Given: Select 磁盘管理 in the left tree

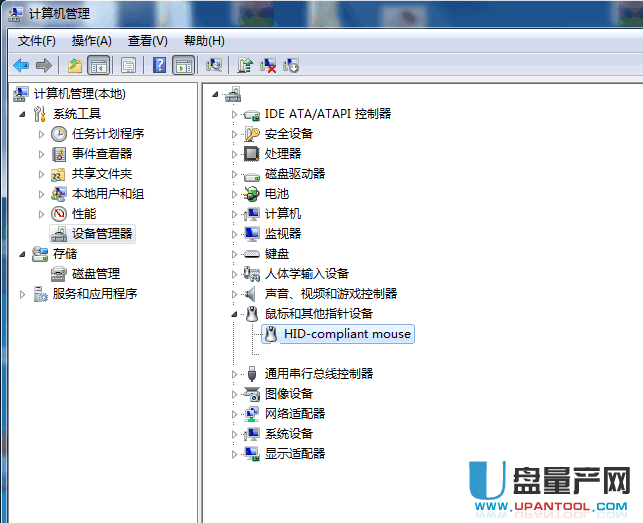Looking at the screenshot, I should (95, 274).
